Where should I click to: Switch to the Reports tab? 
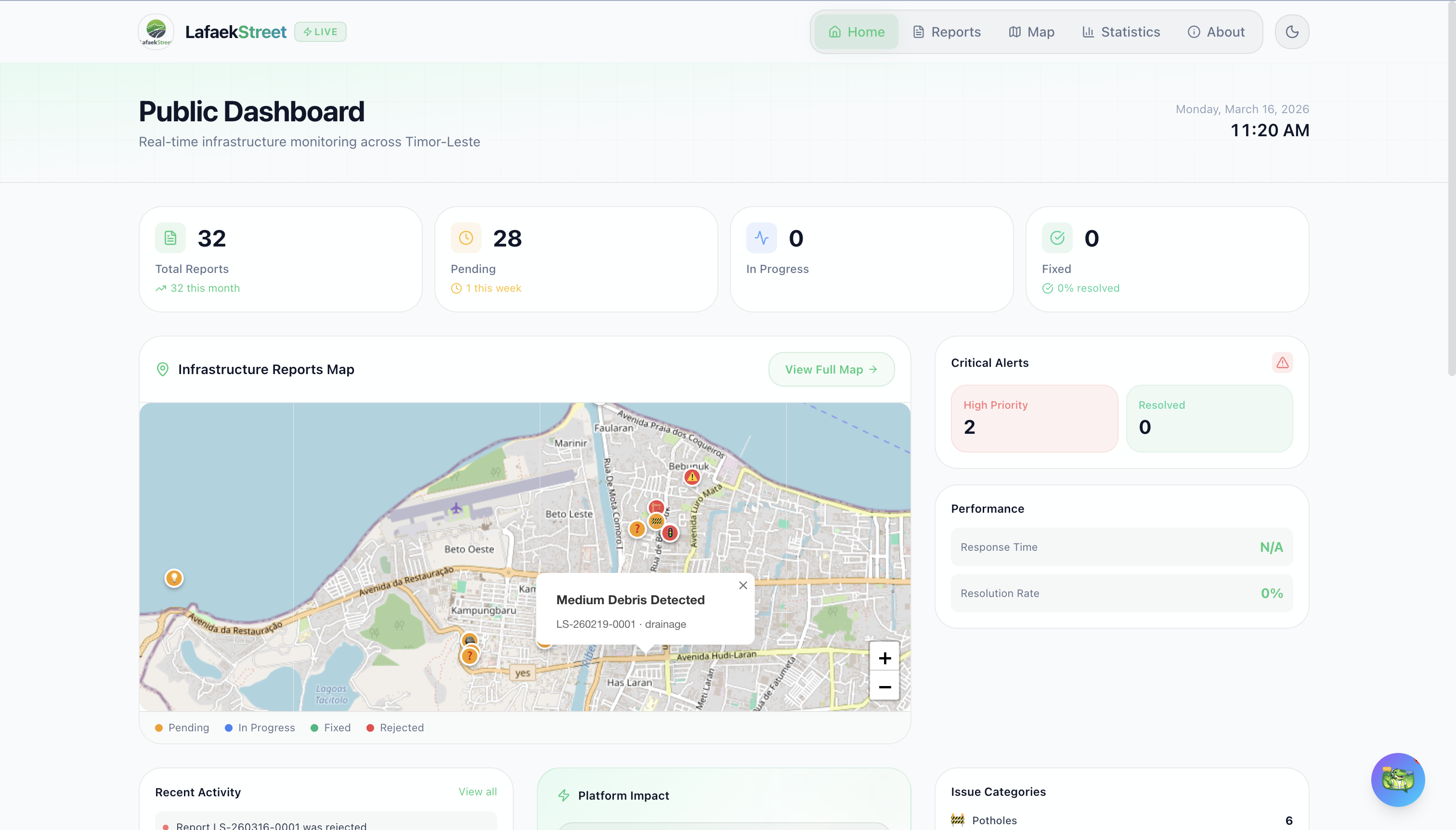(946, 31)
